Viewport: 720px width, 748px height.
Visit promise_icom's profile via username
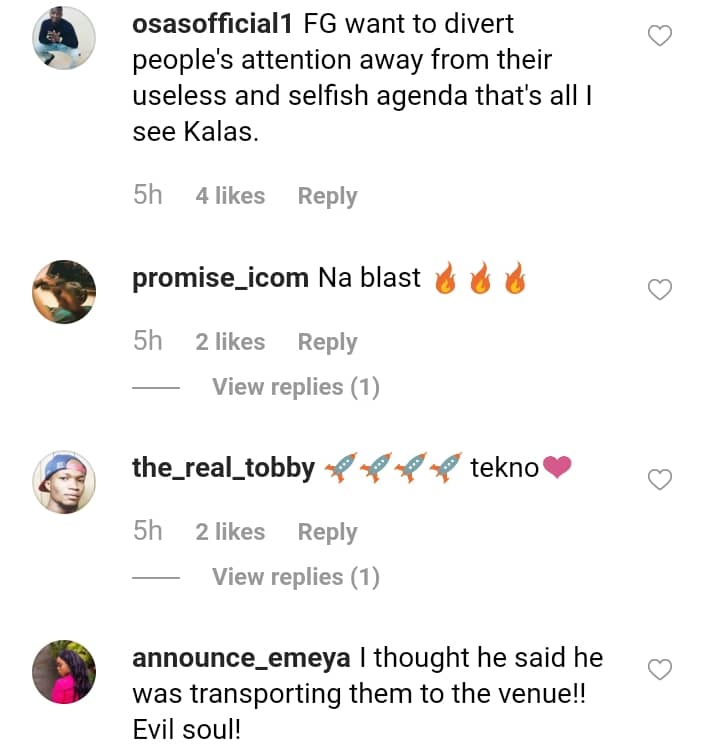click(220, 278)
